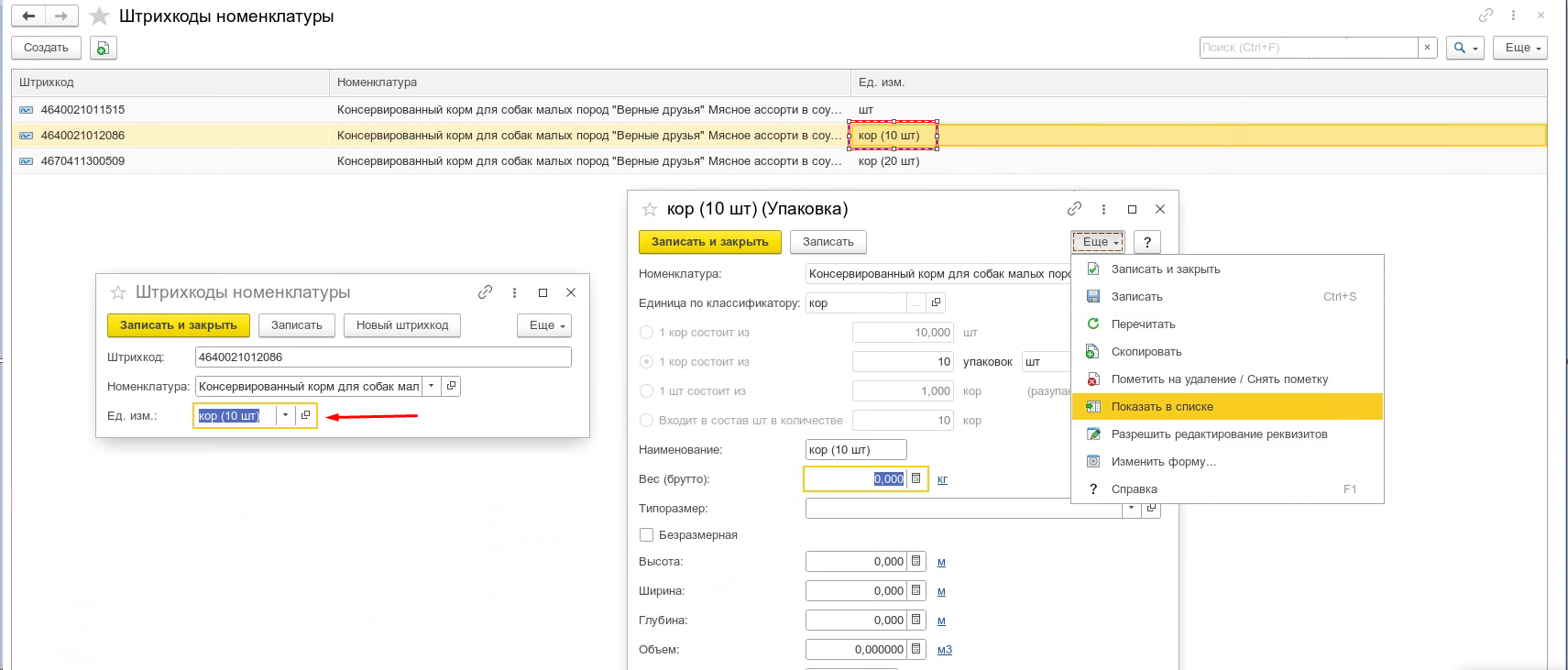This screenshot has width=1568, height=670.
Task: Copy link icon in main window header
Action: coord(1486,15)
